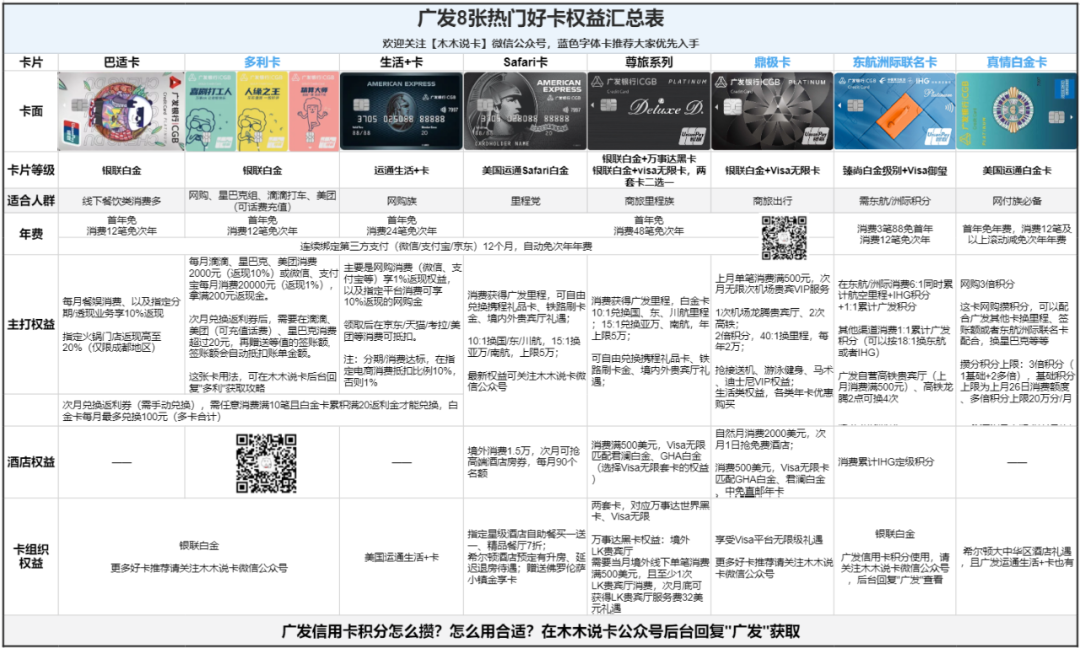Click the 希尔顿大中华区酒店礼遇 cell
Viewport: 1080px width, 648px height.
point(1017,556)
